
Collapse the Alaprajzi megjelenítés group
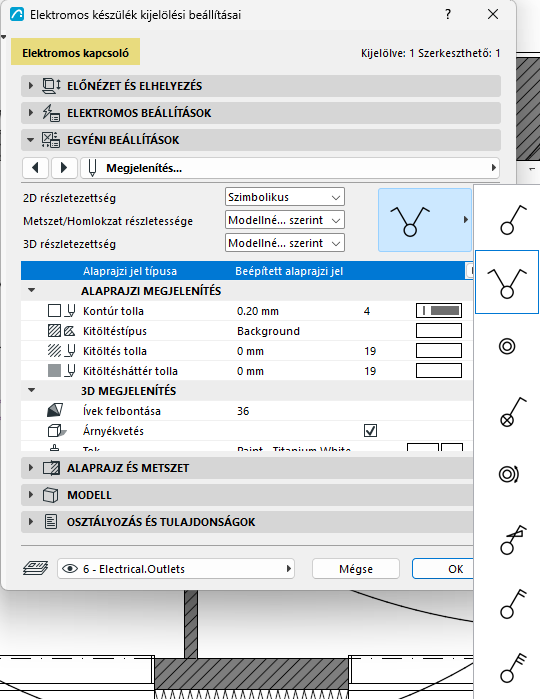pos(31,291)
